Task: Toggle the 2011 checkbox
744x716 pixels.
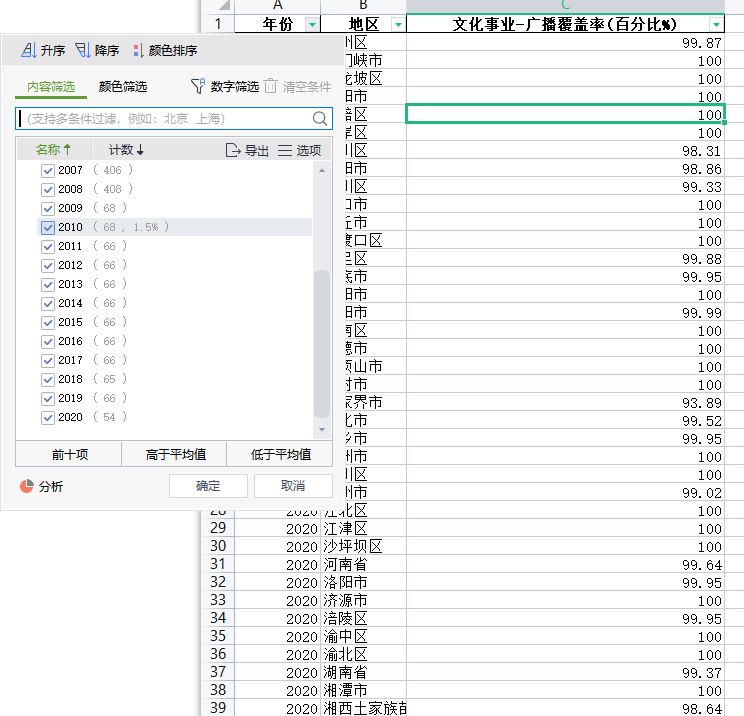Action: (47, 246)
